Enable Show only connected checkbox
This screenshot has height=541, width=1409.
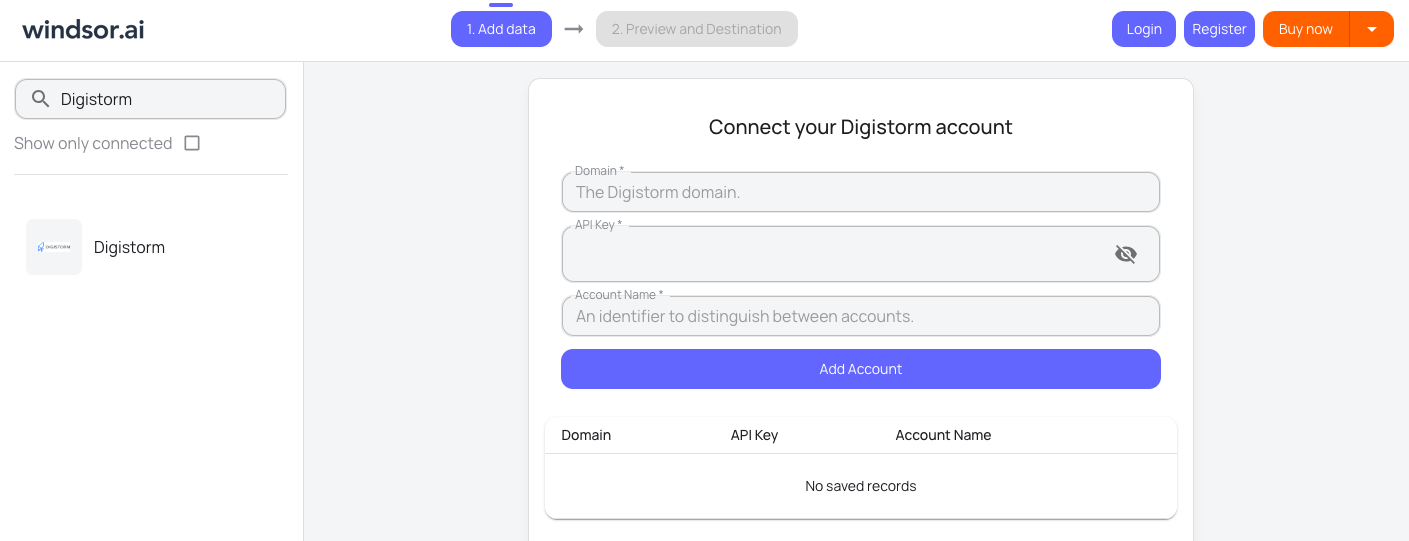pyautogui.click(x=192, y=143)
